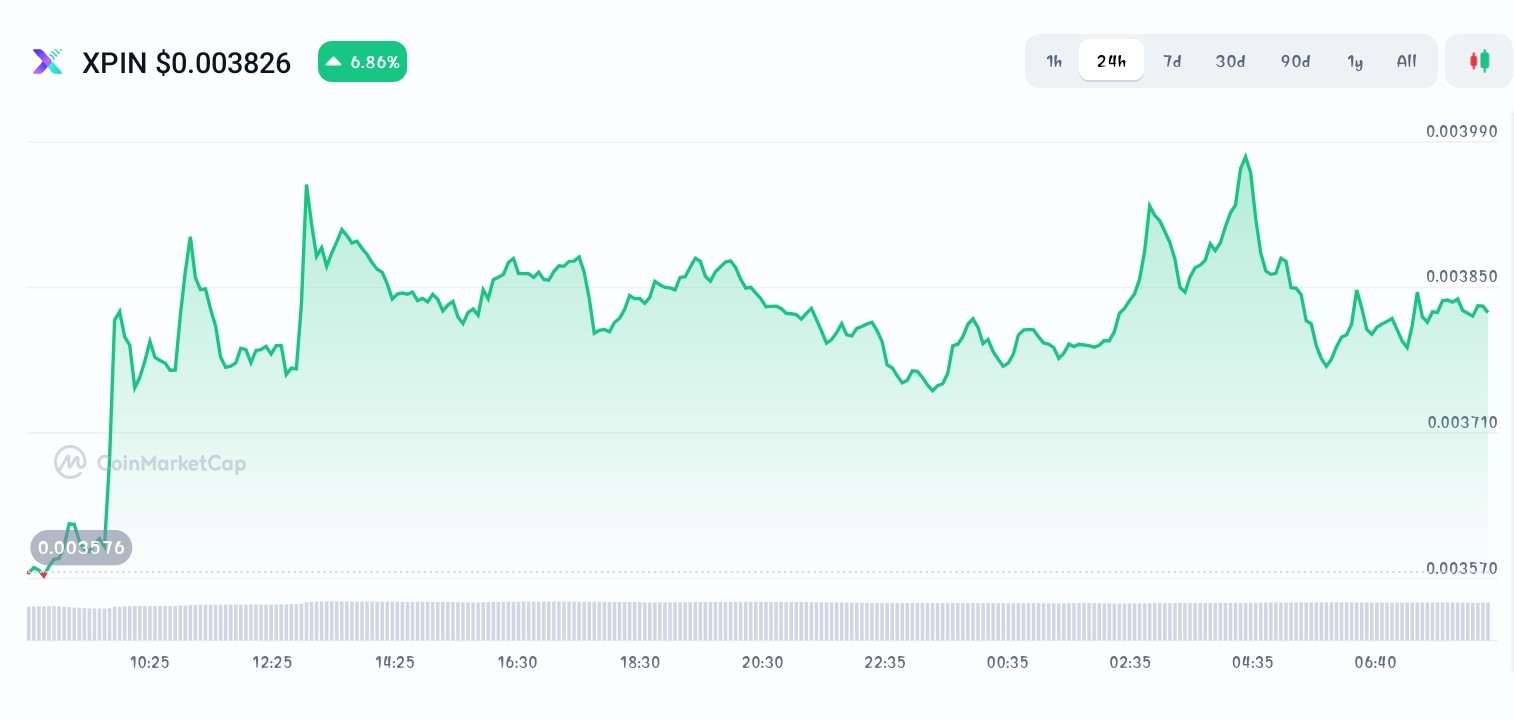The height and width of the screenshot is (720, 1514).
Task: Click the 10:25 time axis label
Action: point(149,662)
